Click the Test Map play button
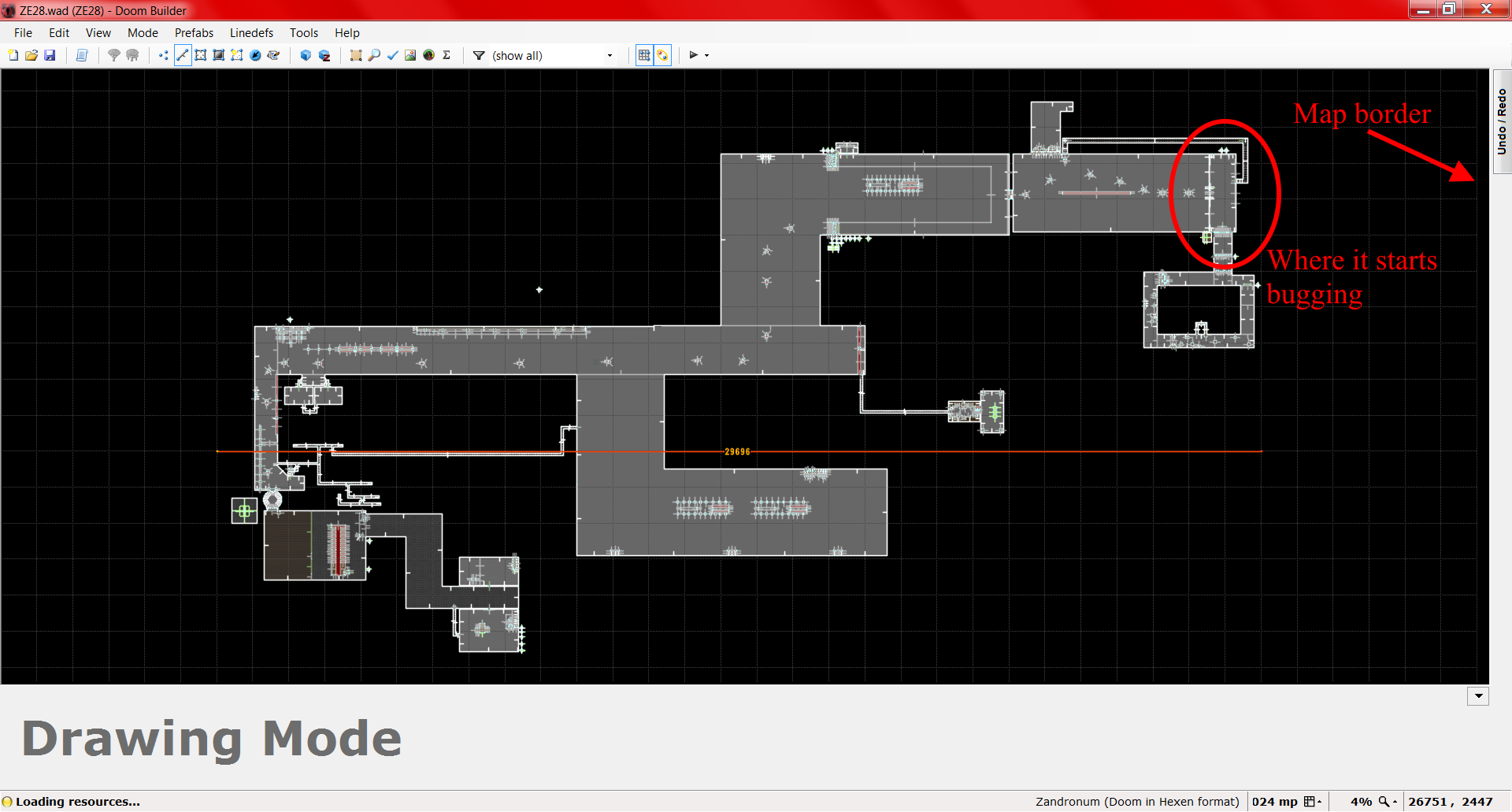This screenshot has height=812, width=1512. pos(693,55)
